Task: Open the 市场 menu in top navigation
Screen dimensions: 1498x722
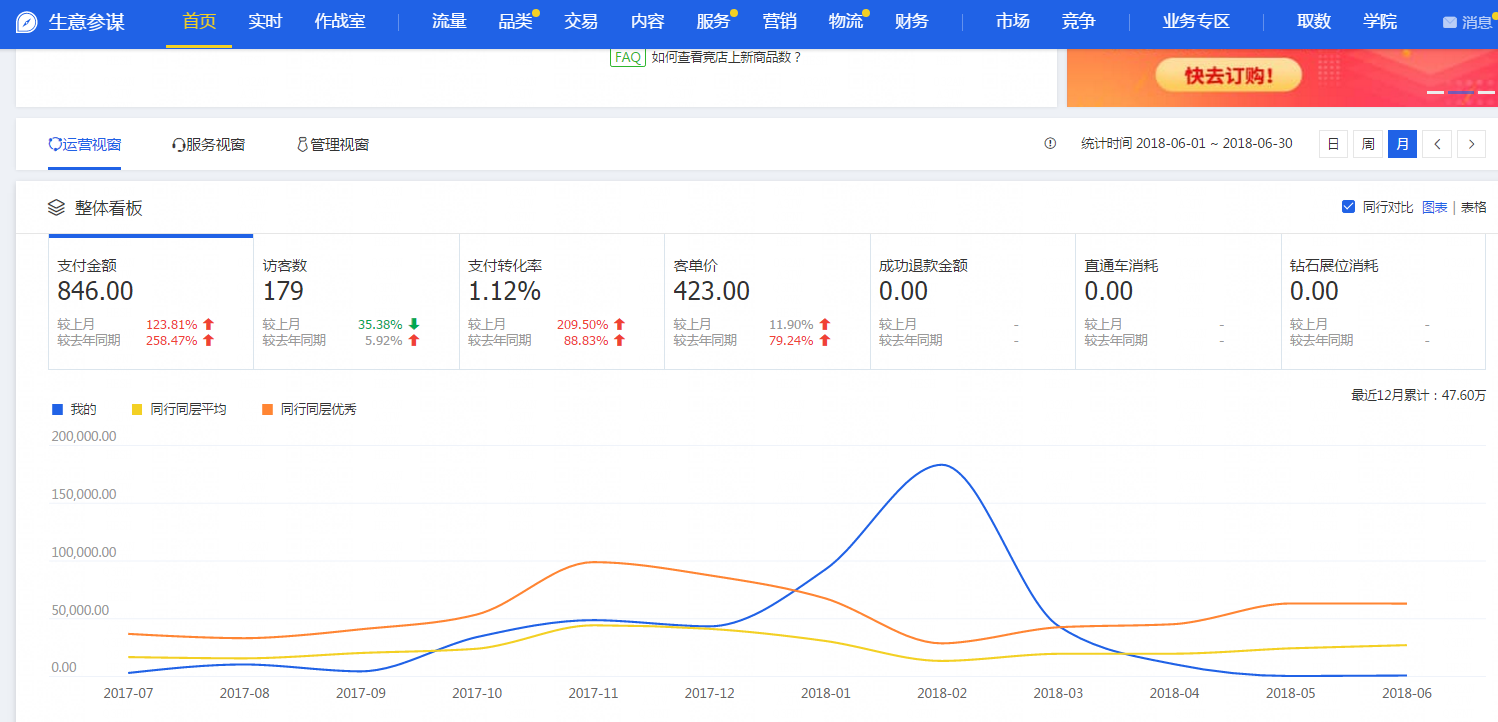Action: click(1013, 21)
